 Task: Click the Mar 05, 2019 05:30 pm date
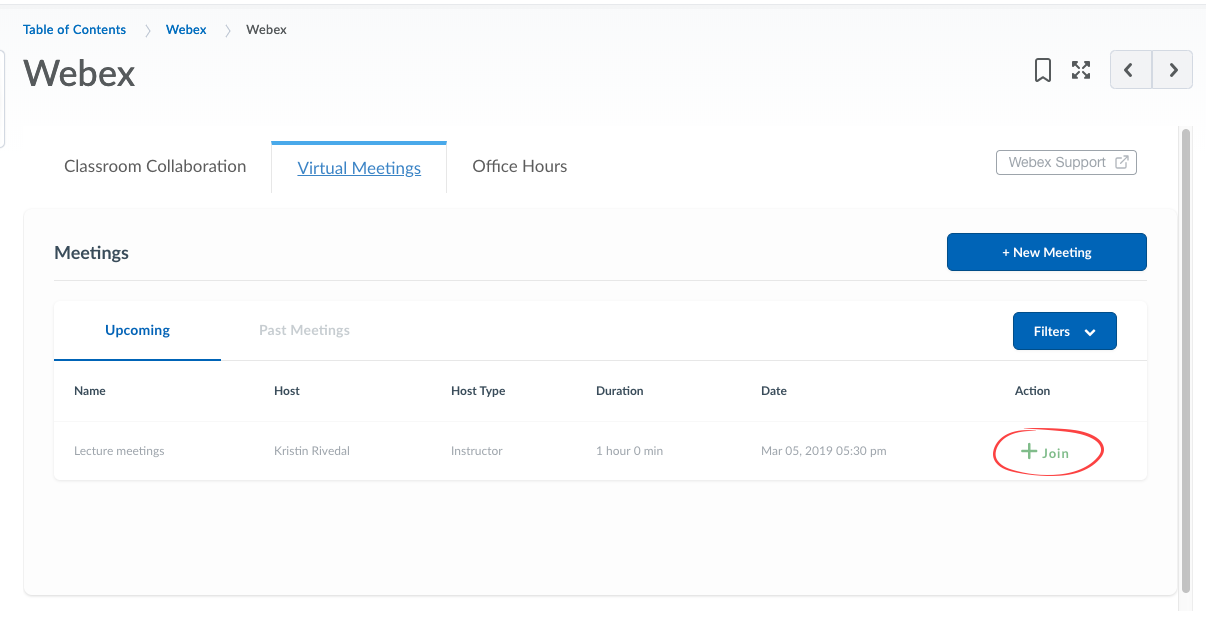(824, 451)
